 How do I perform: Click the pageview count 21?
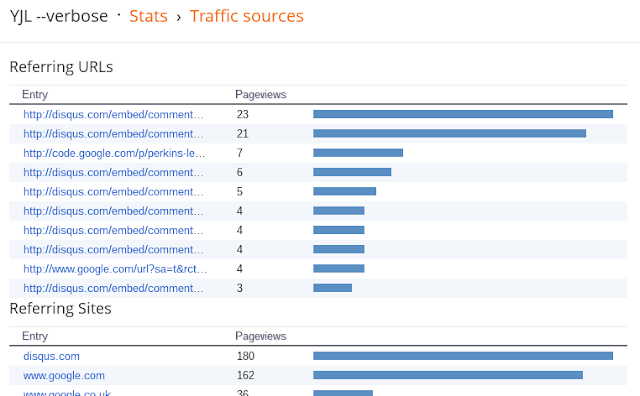[242, 134]
